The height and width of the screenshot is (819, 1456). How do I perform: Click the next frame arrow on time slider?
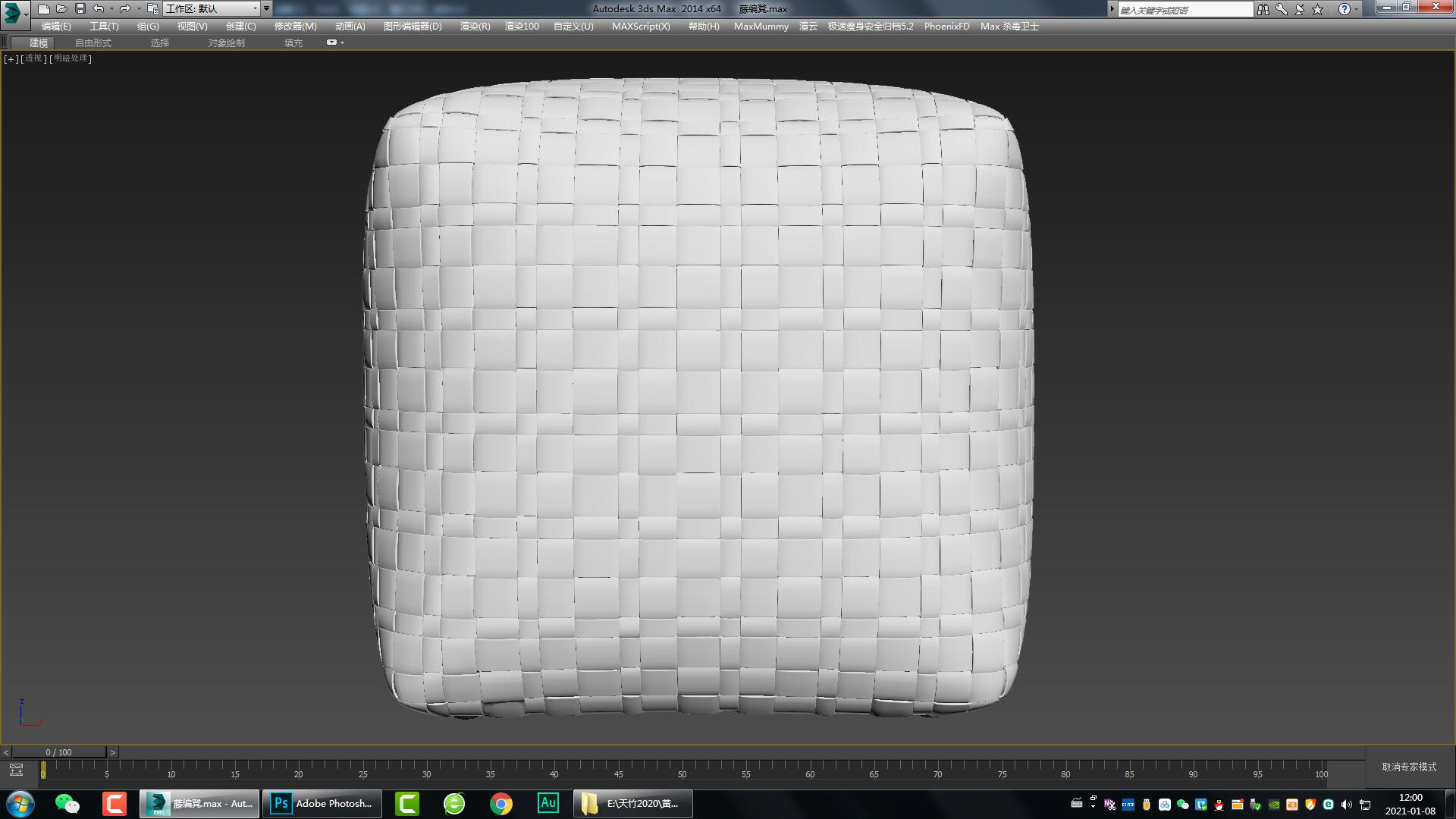click(112, 752)
